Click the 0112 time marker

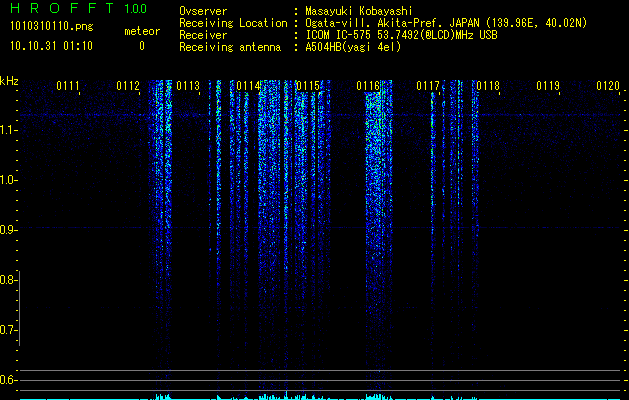tap(128, 86)
